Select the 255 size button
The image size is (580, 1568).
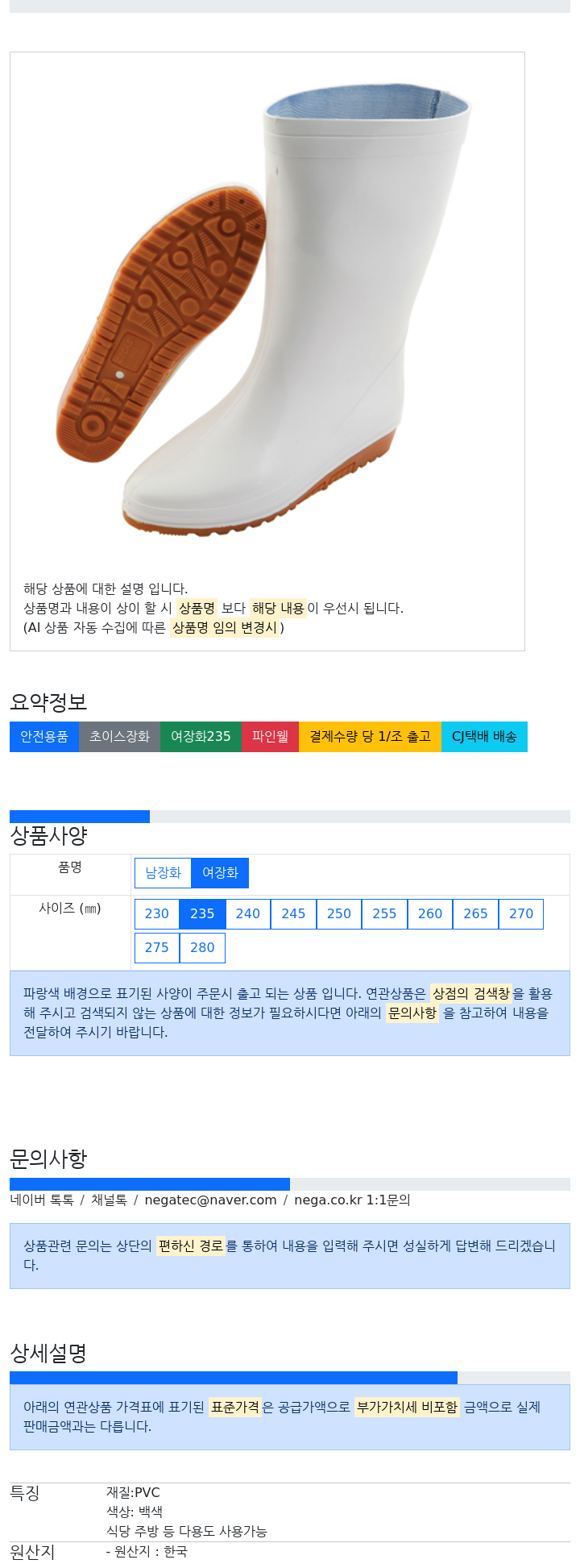pos(384,913)
